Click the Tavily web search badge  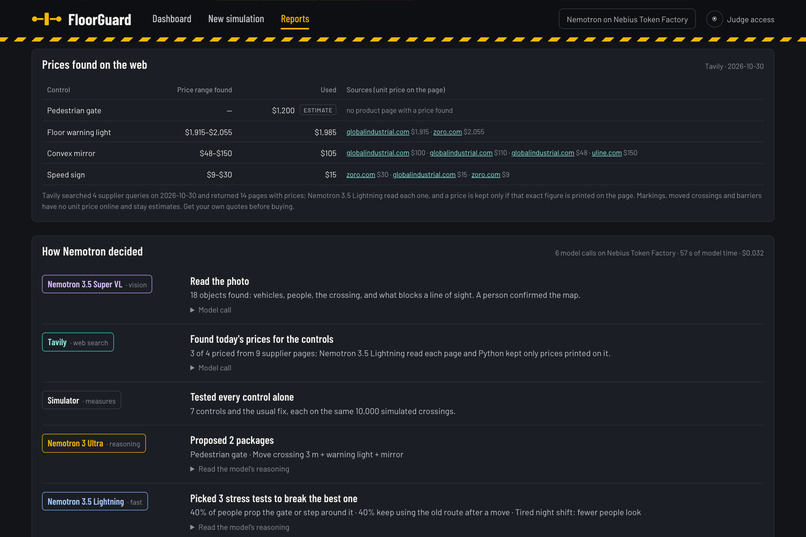point(78,342)
